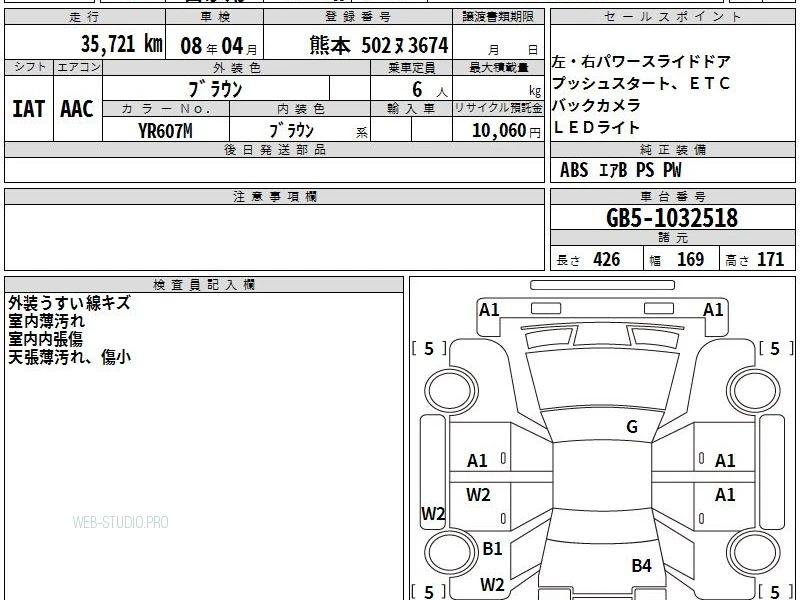
Task: Select the note 室内薄汚れ
Action: click(46, 321)
